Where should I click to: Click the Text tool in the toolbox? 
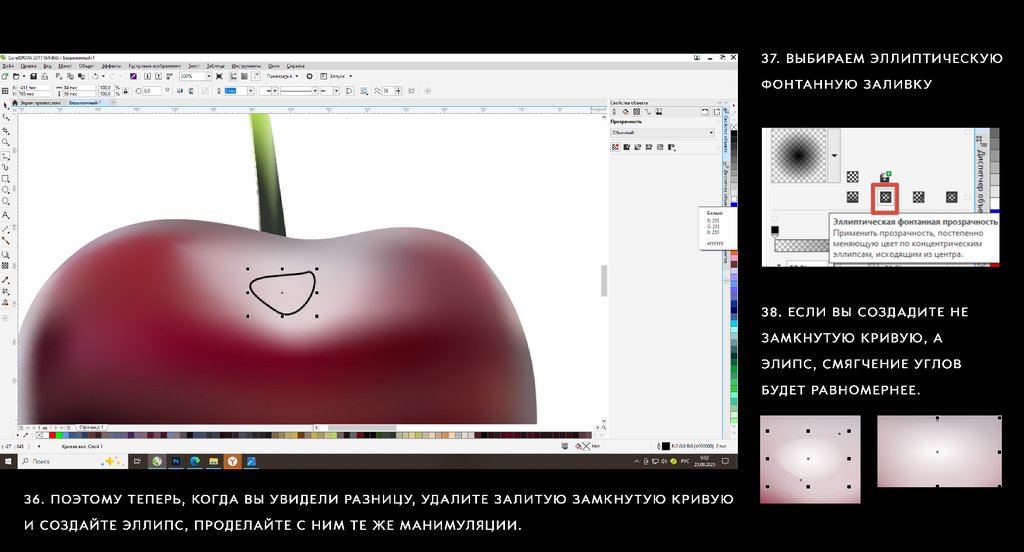coord(6,215)
